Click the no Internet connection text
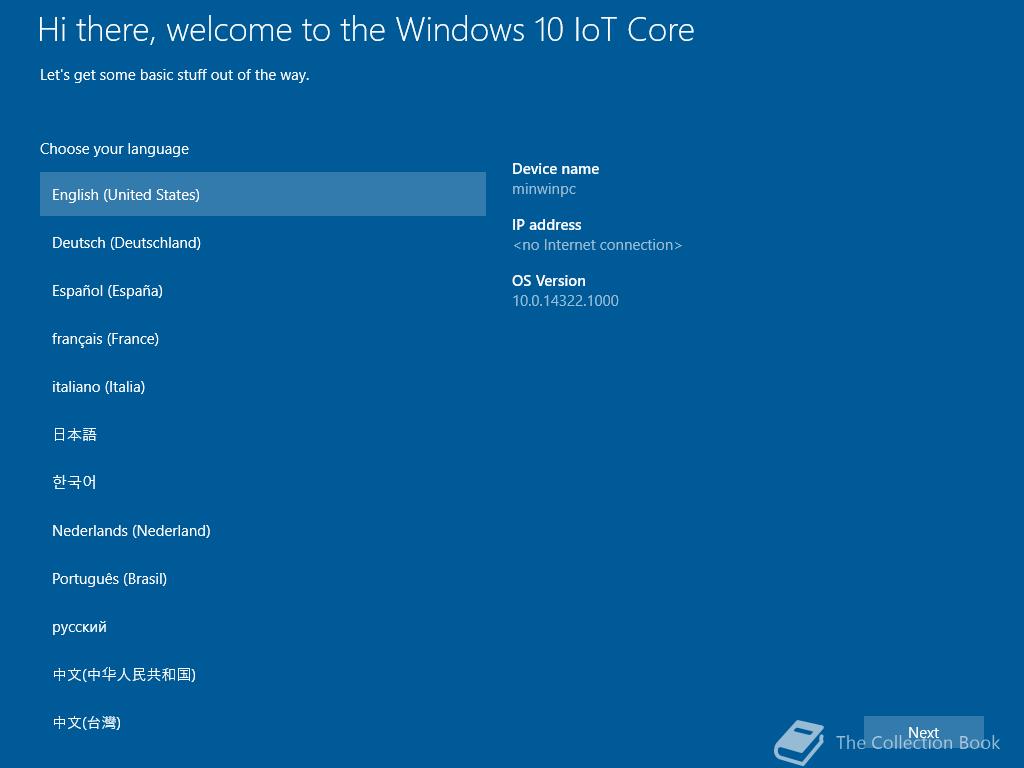 click(x=597, y=245)
